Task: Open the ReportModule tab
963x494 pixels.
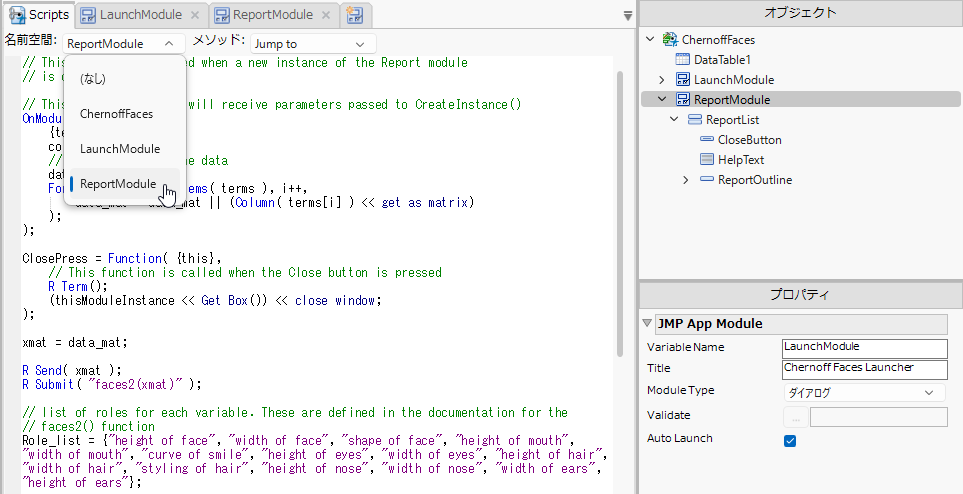Action: (x=273, y=14)
